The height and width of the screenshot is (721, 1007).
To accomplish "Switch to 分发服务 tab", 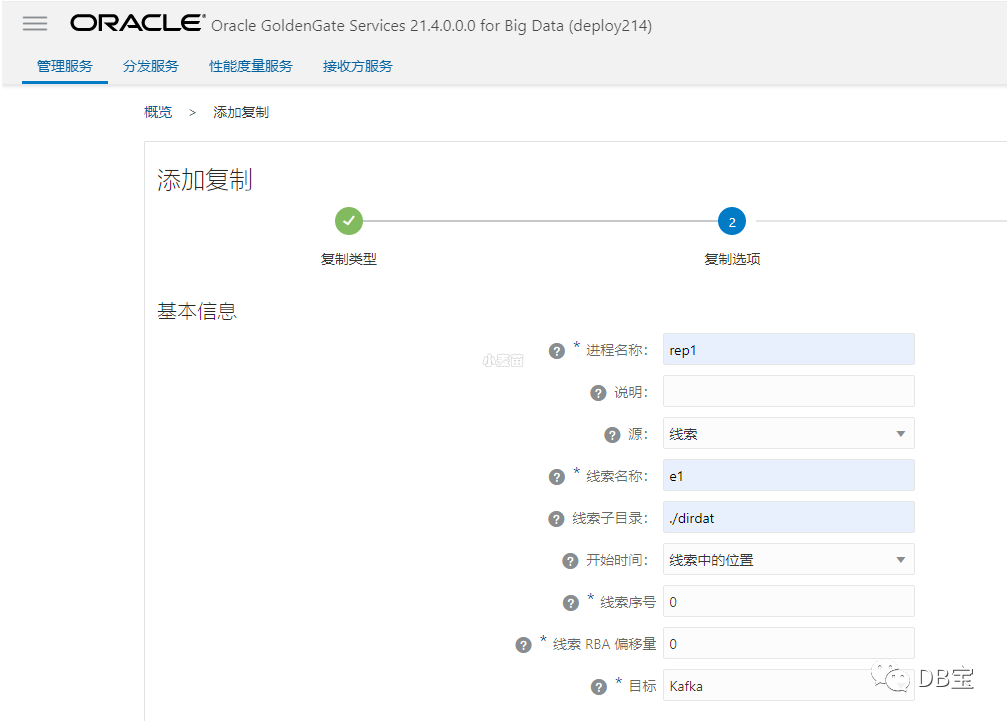I will (151, 66).
